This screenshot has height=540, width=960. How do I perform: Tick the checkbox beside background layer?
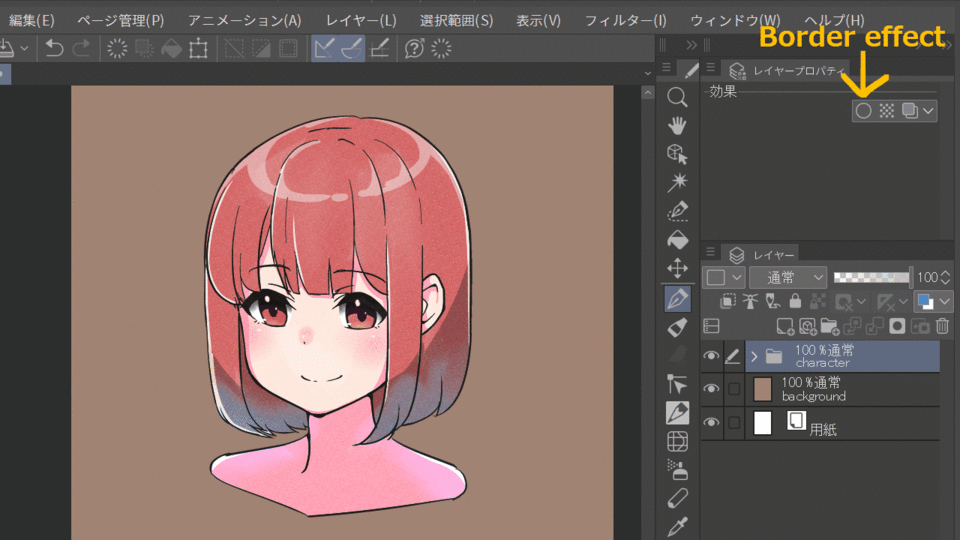[x=734, y=389]
